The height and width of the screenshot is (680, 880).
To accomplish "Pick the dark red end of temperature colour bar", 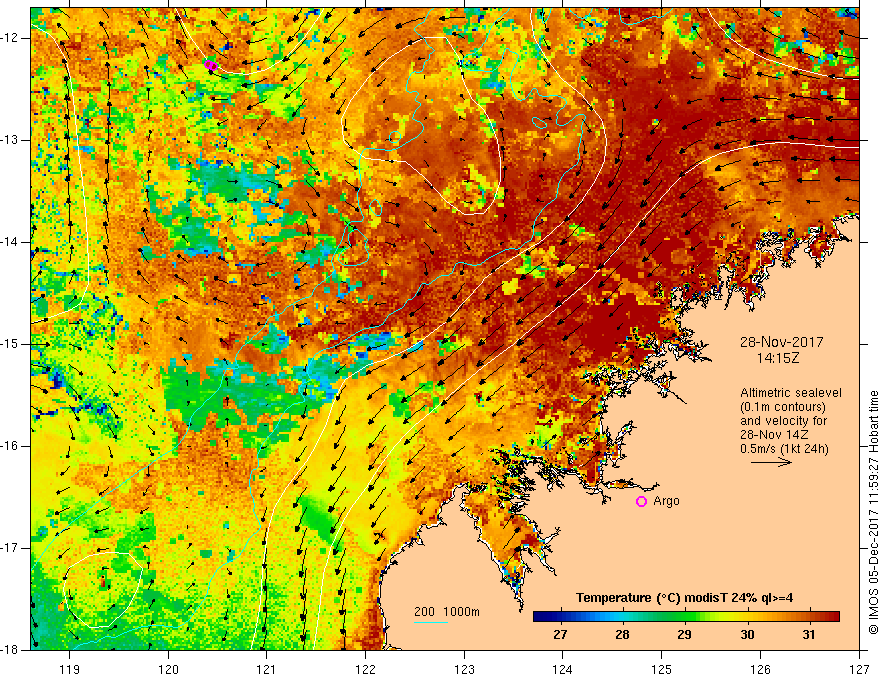I will pos(833,617).
